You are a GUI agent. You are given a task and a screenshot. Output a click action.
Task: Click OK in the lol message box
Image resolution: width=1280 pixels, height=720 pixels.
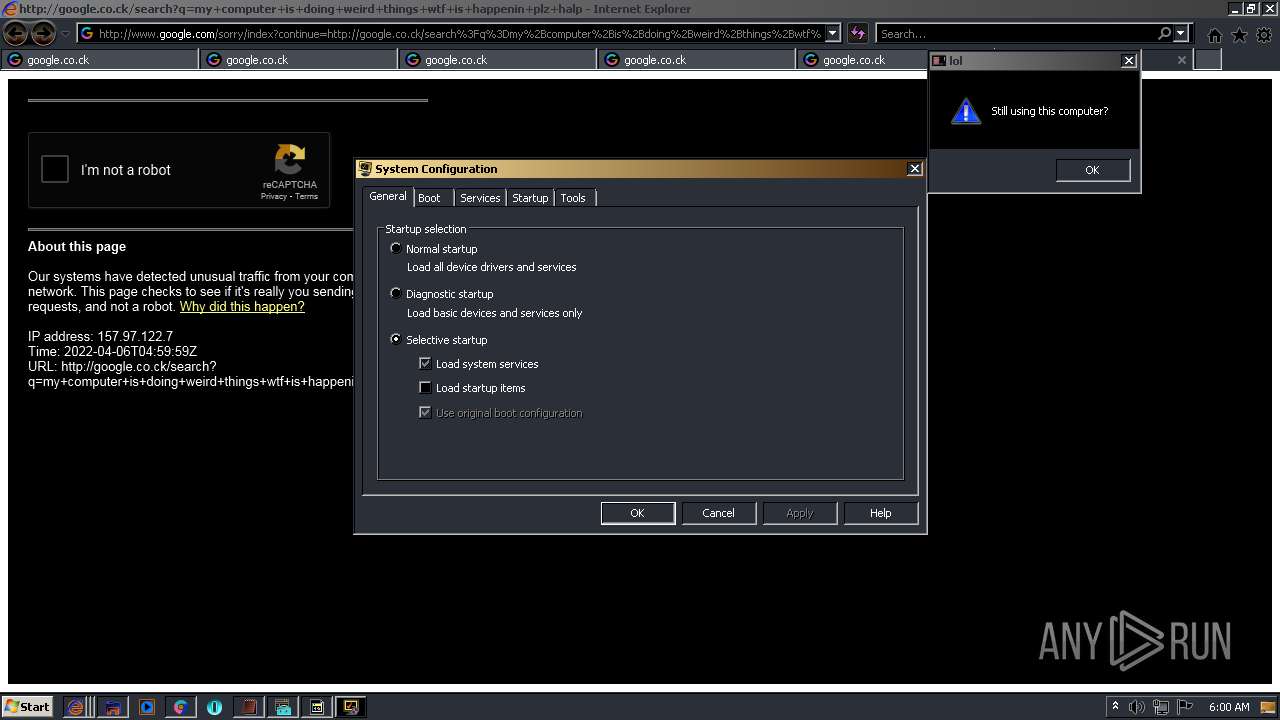(x=1092, y=170)
